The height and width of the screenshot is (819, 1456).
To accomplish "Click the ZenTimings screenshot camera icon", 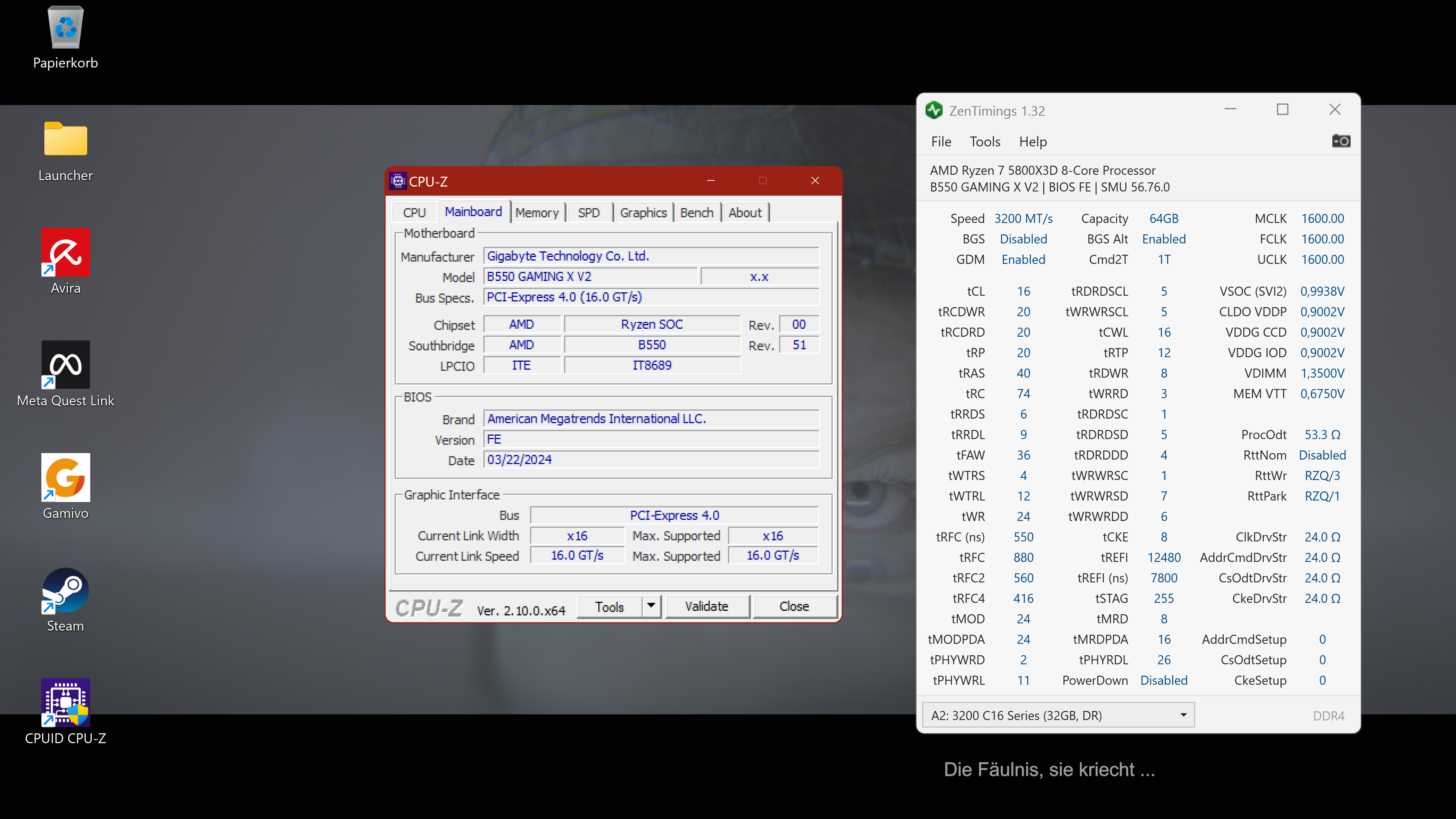I will coord(1341,141).
